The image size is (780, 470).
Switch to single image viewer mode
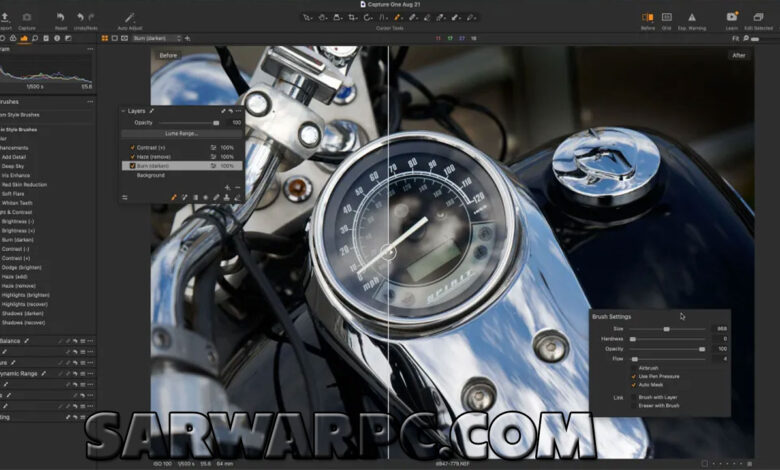pyautogui.click(x=114, y=38)
